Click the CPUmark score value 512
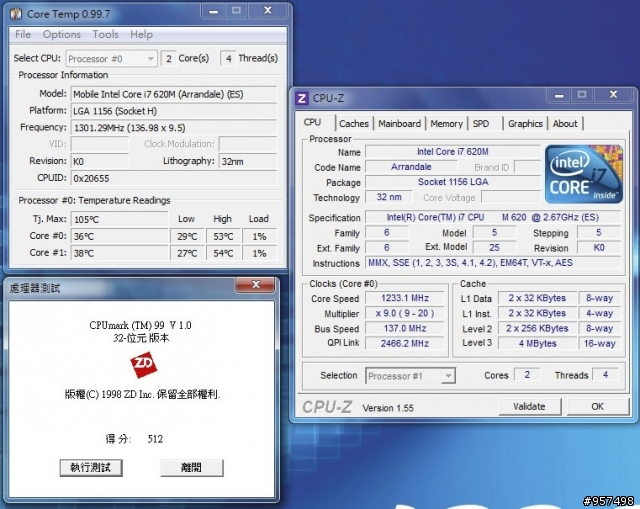This screenshot has height=509, width=640. click(x=155, y=439)
